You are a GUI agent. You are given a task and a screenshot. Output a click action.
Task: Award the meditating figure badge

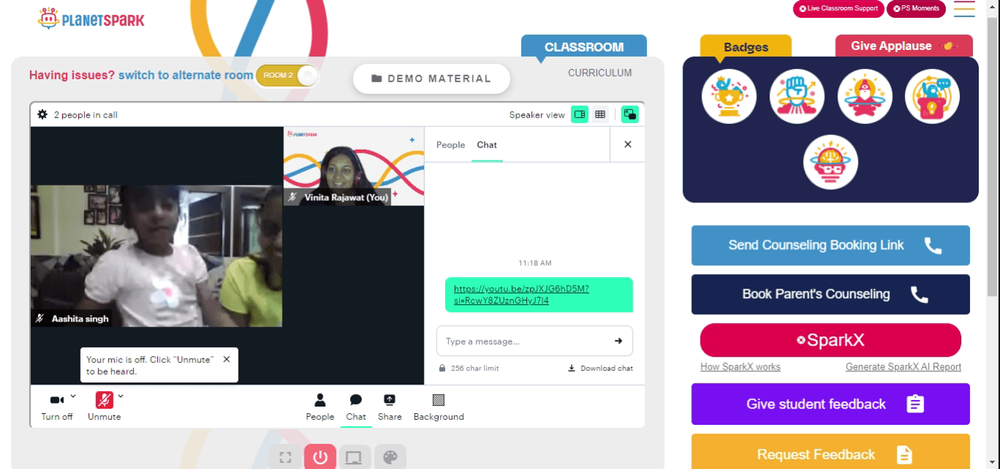click(x=865, y=96)
